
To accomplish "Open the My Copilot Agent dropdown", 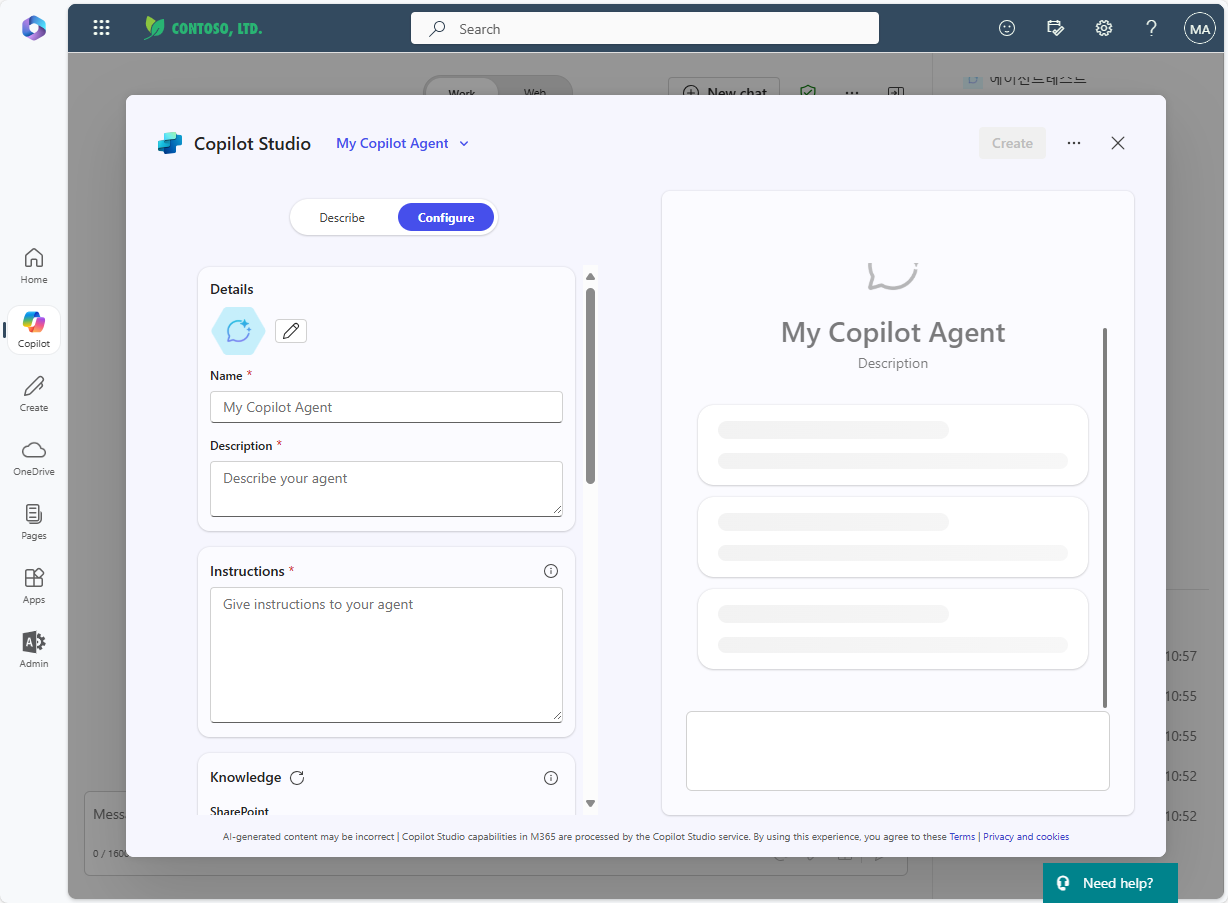I will coord(403,143).
